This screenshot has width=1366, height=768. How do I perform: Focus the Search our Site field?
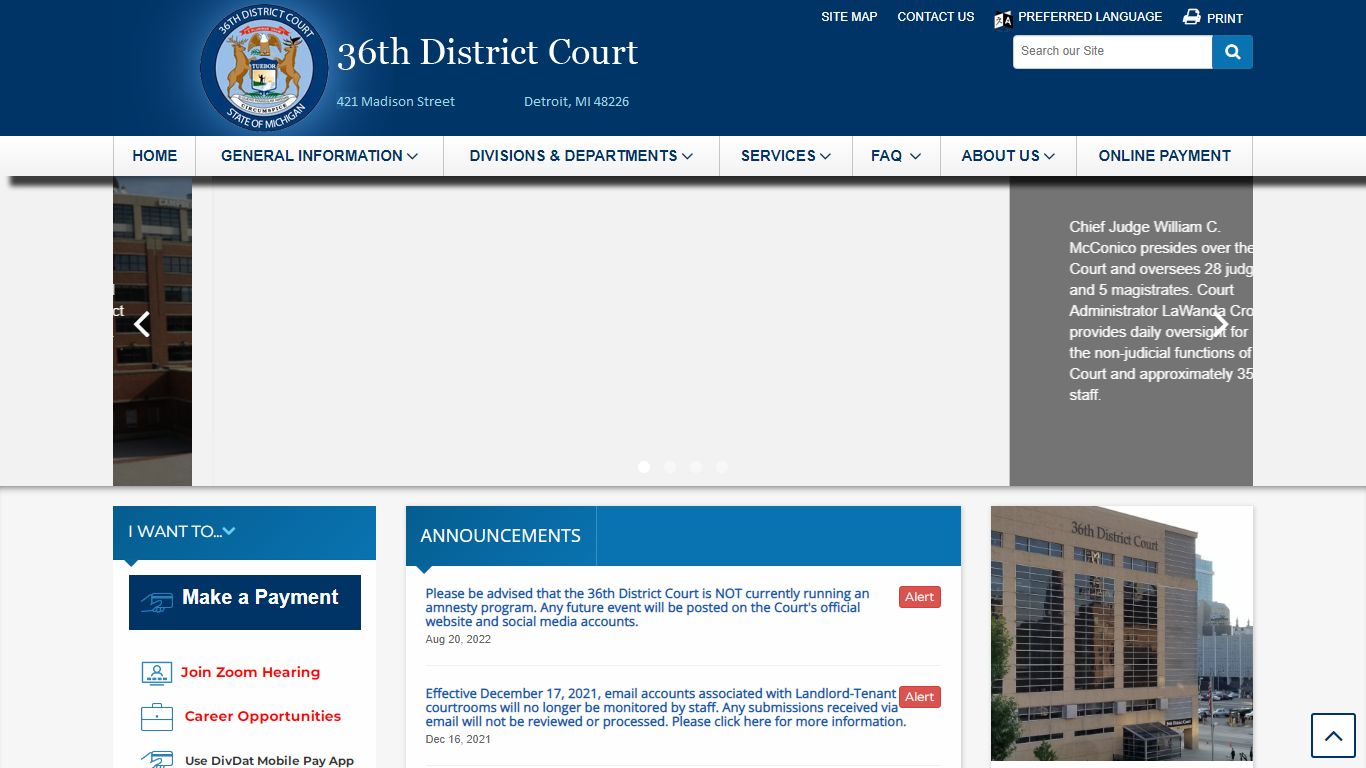click(1112, 52)
